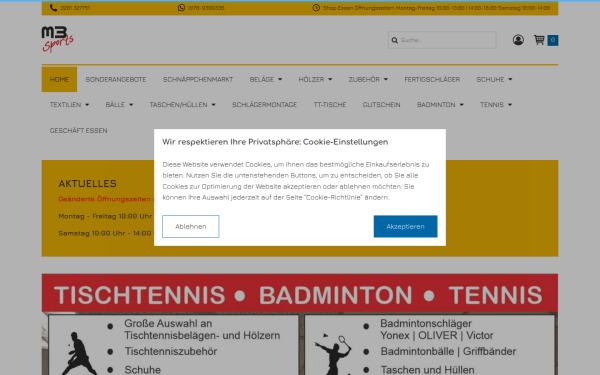Open TT-TISCHE menu item
The width and height of the screenshot is (600, 375).
click(330, 105)
